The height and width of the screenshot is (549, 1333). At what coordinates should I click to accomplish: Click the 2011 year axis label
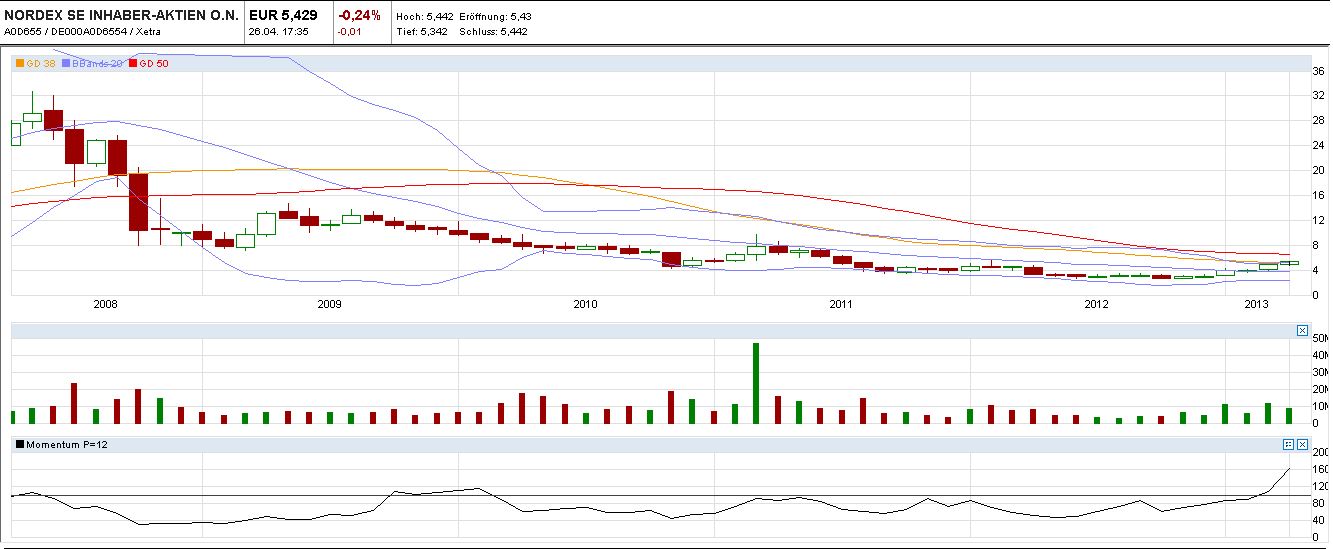pyautogui.click(x=841, y=303)
